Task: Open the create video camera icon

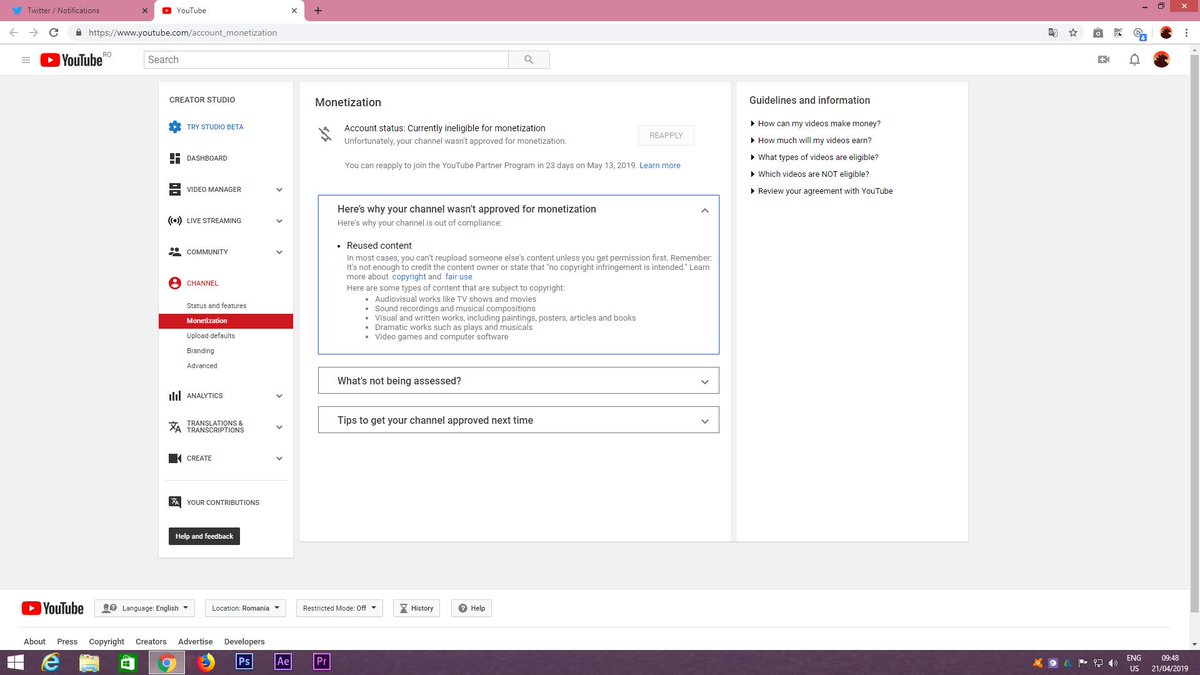Action: (x=1104, y=60)
